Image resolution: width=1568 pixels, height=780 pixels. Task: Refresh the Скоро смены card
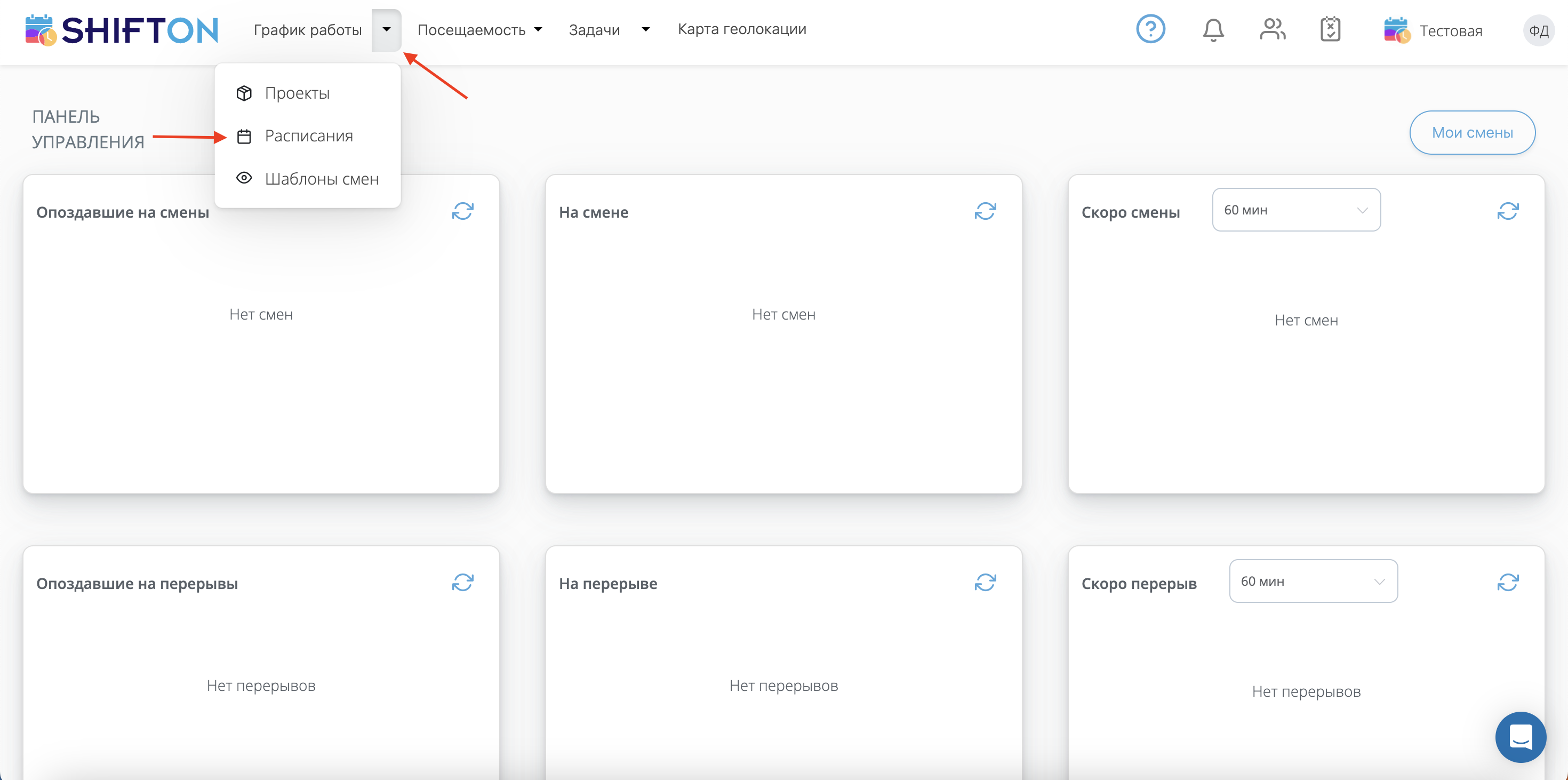[x=1508, y=211]
